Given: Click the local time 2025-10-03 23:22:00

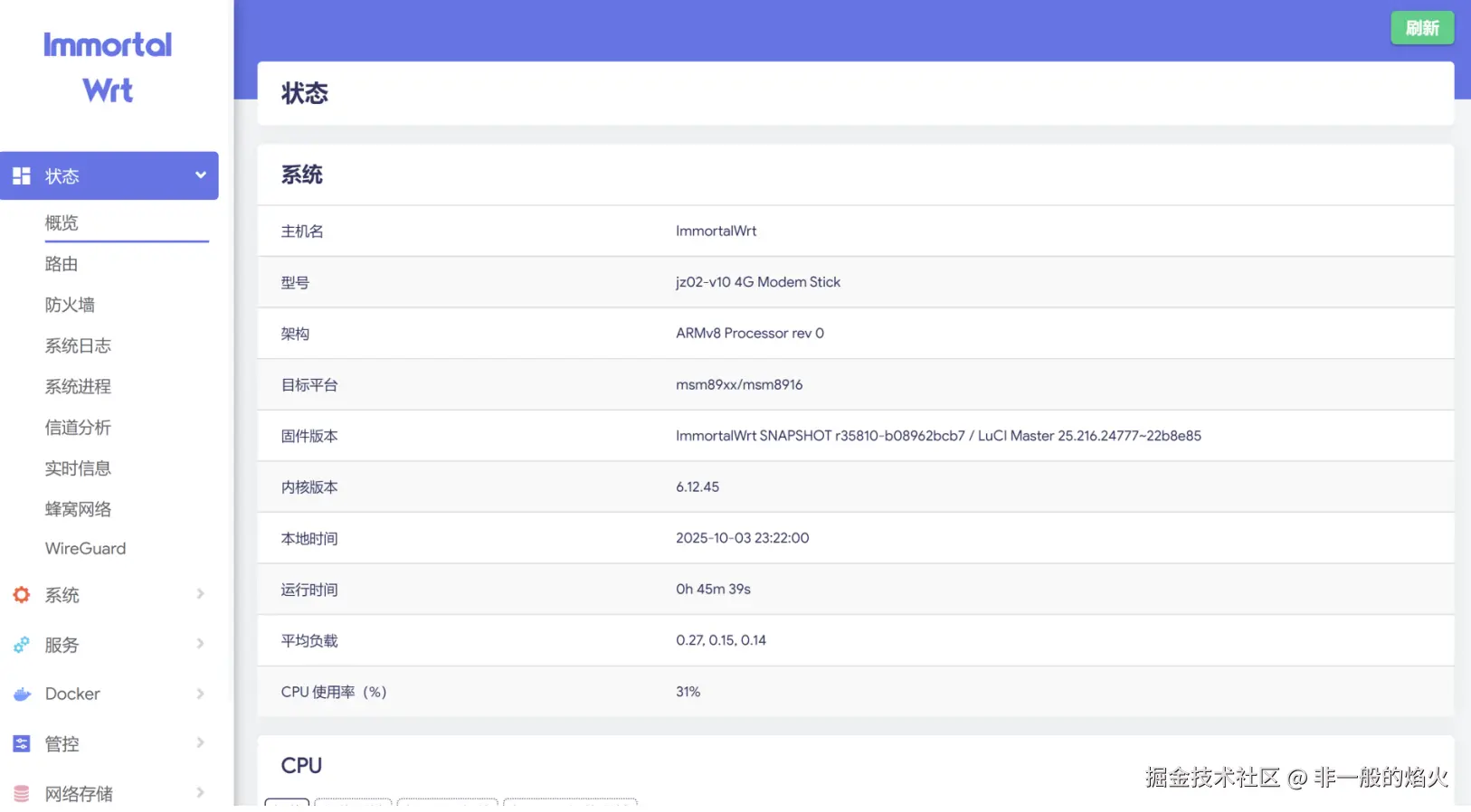Looking at the screenshot, I should pos(742,538).
